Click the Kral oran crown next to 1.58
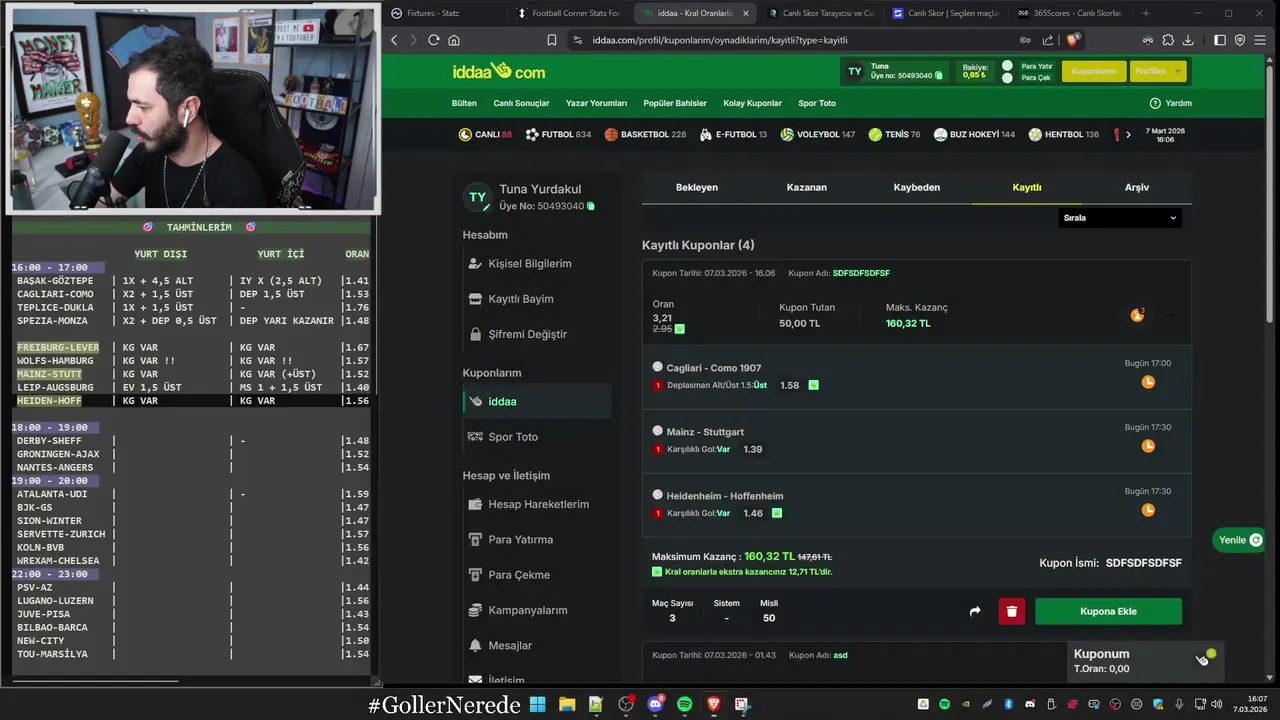This screenshot has height=720, width=1280. tap(813, 385)
